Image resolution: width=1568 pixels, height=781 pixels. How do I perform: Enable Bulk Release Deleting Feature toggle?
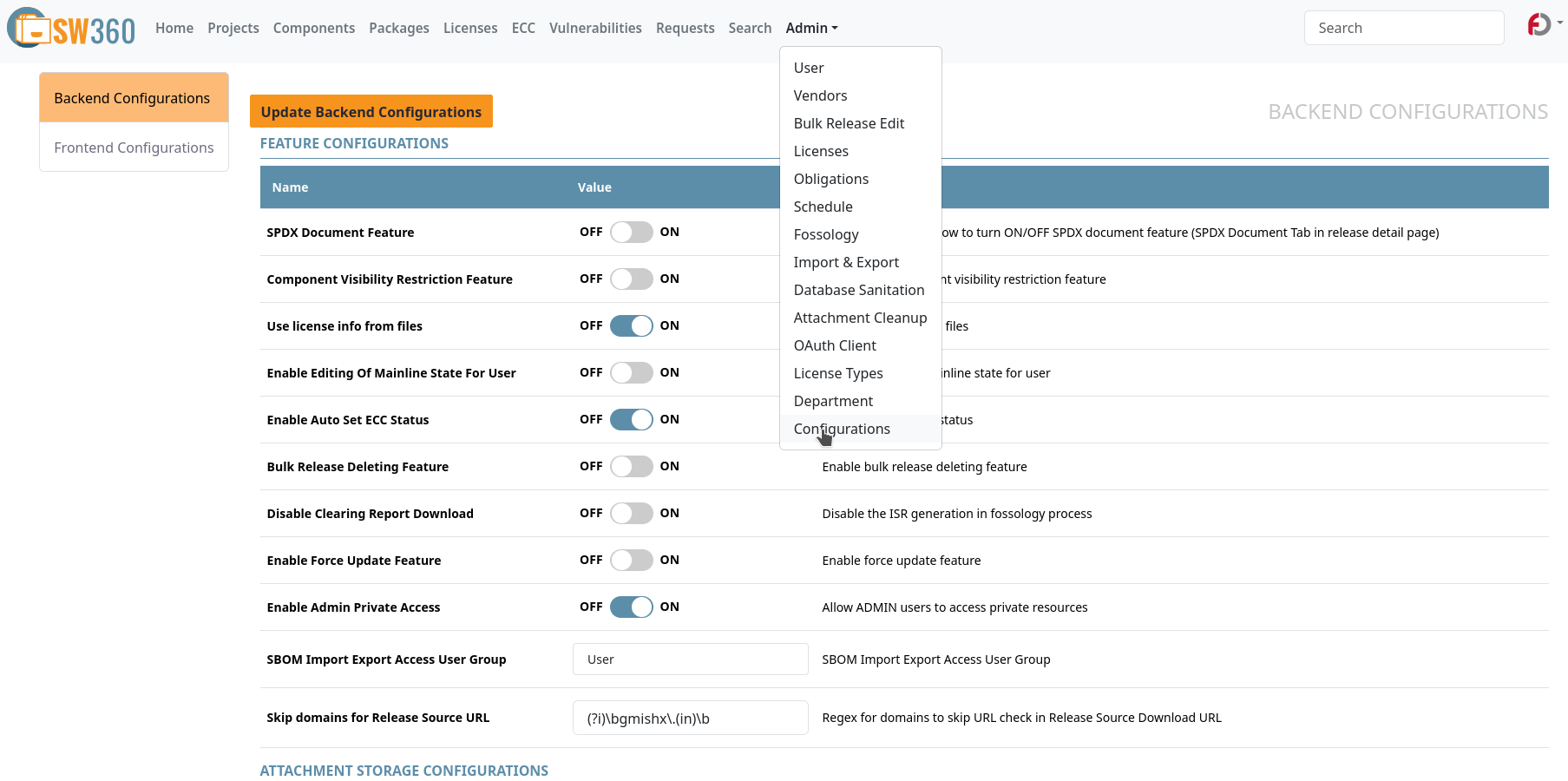point(631,467)
